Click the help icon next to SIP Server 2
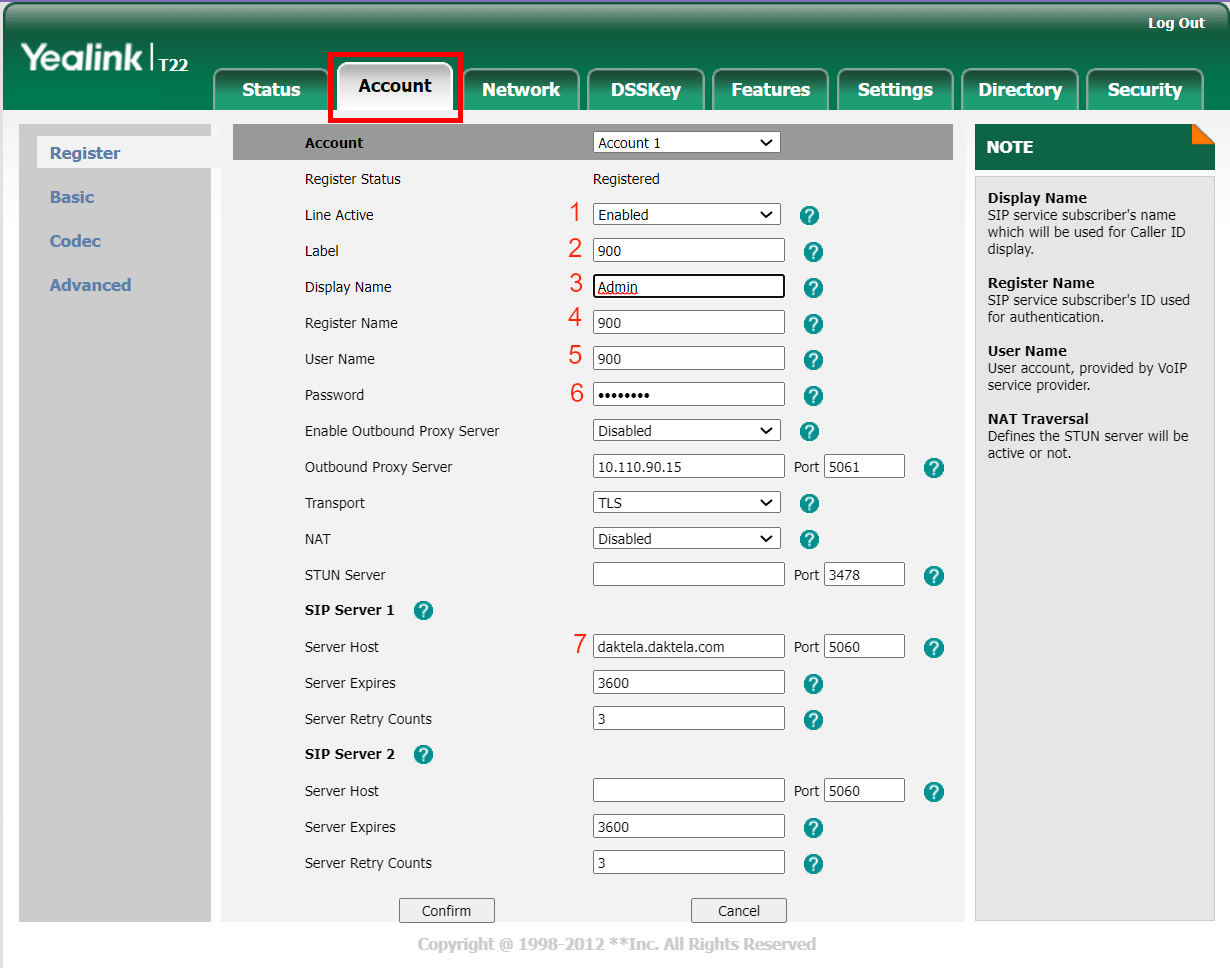Screen dimensions: 1230x968 [423, 754]
